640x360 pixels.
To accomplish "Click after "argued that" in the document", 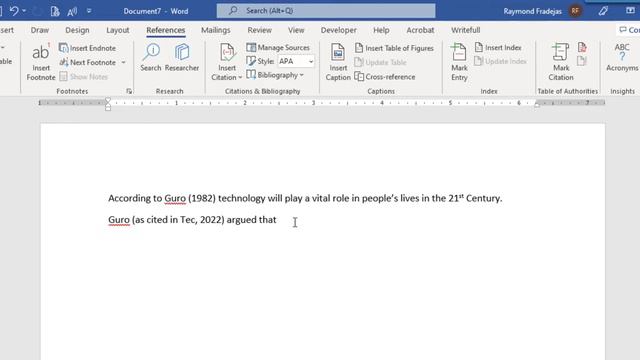I will [x=278, y=220].
